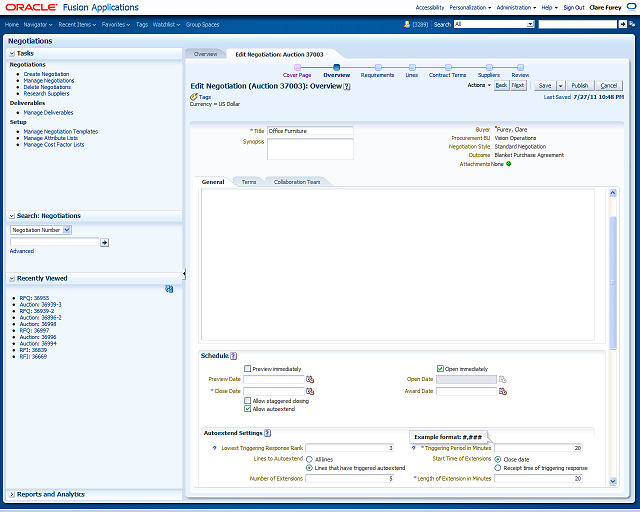Click the Publish button
640x512 pixels.
pos(580,86)
